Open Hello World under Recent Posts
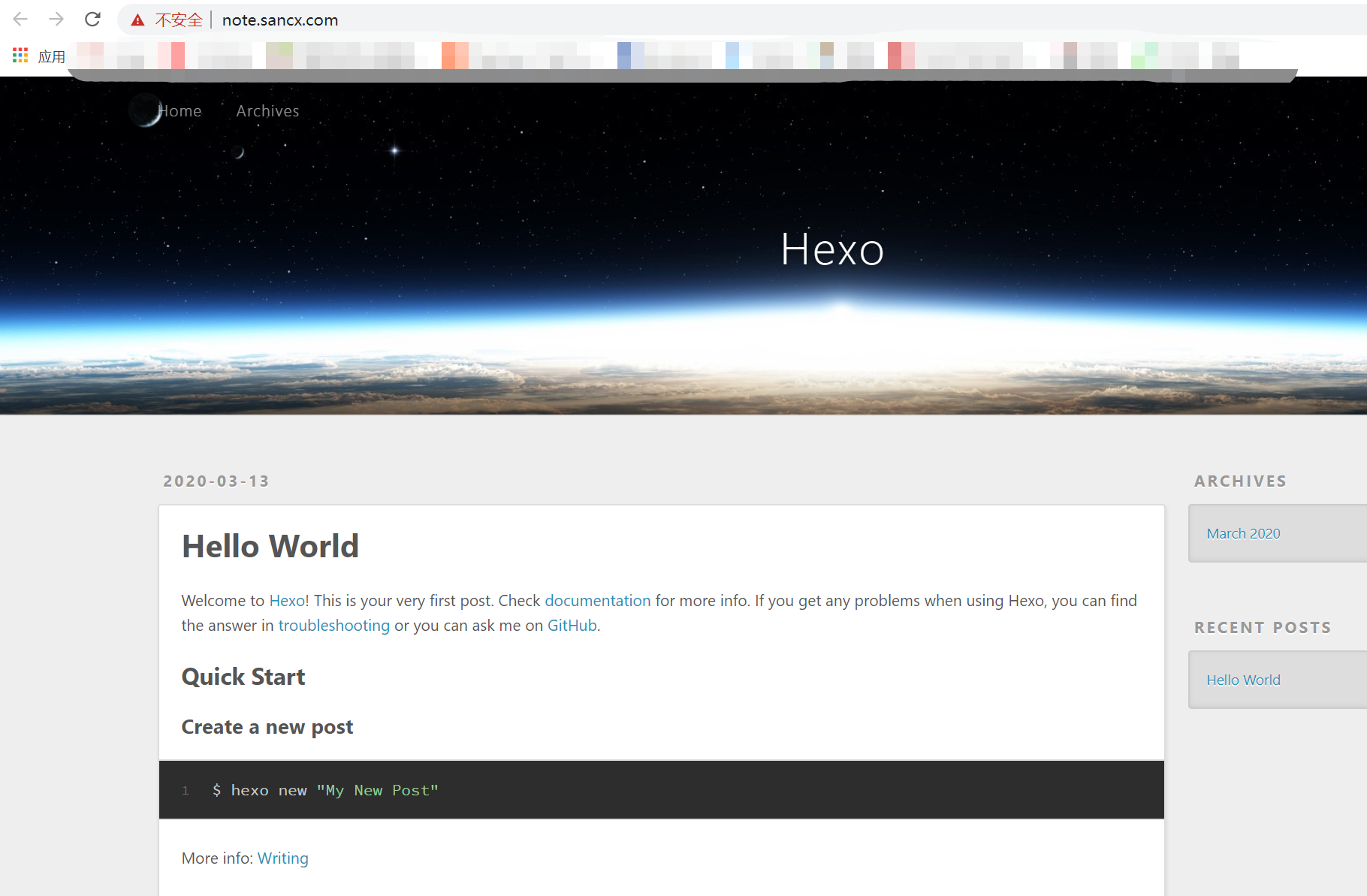 pos(1244,680)
